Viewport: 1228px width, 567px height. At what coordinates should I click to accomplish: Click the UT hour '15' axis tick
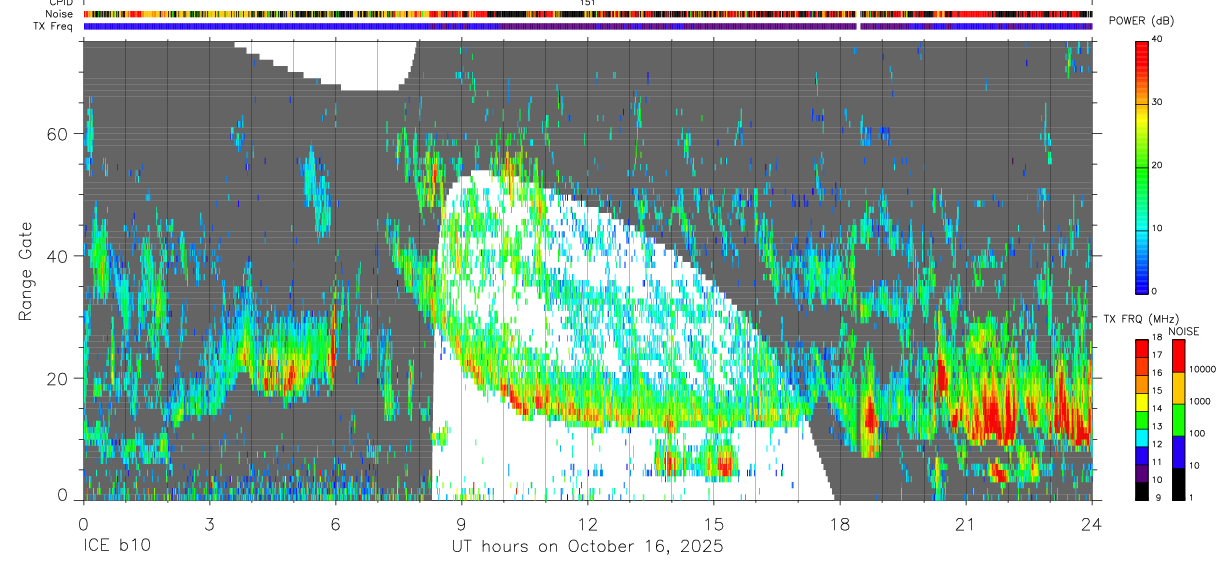[x=713, y=524]
